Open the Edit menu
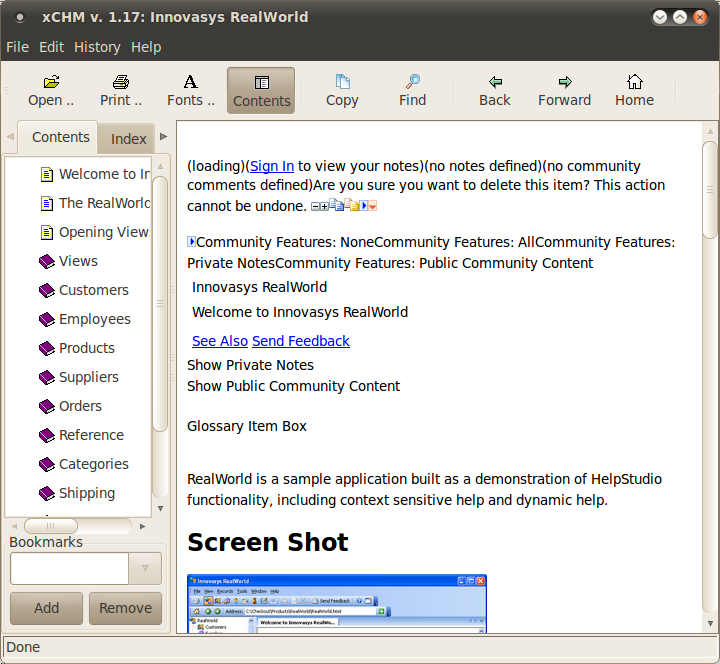The image size is (720, 664). pyautogui.click(x=51, y=47)
